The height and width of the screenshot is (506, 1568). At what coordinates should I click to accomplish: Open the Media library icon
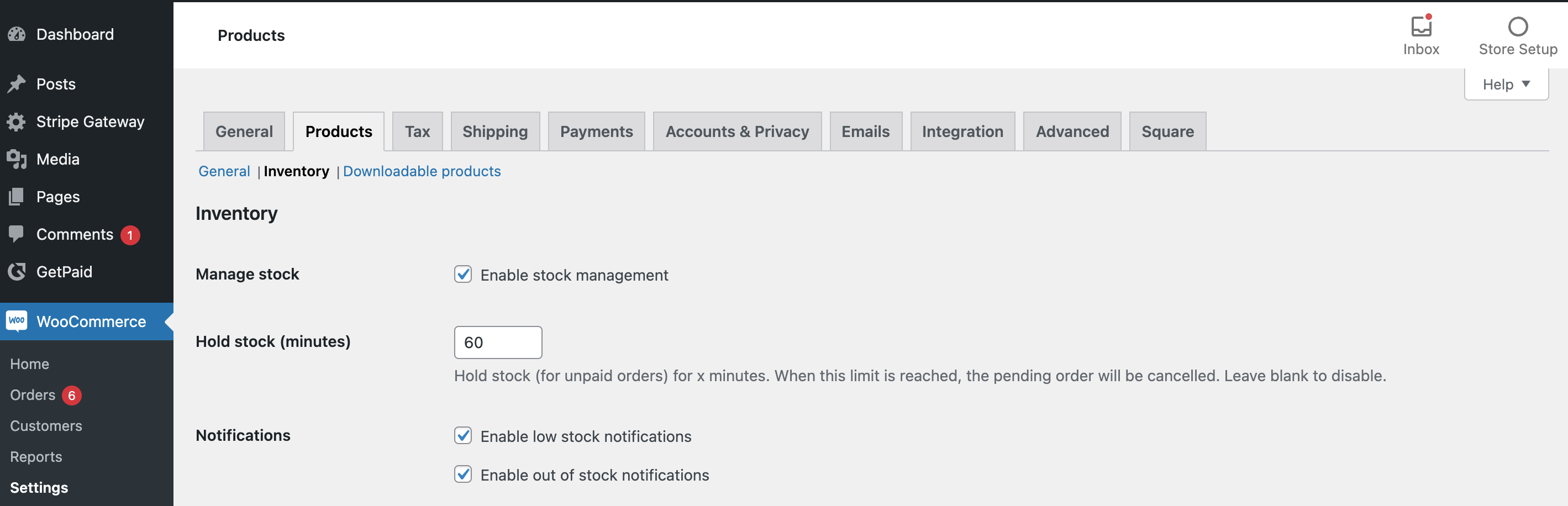tap(17, 159)
